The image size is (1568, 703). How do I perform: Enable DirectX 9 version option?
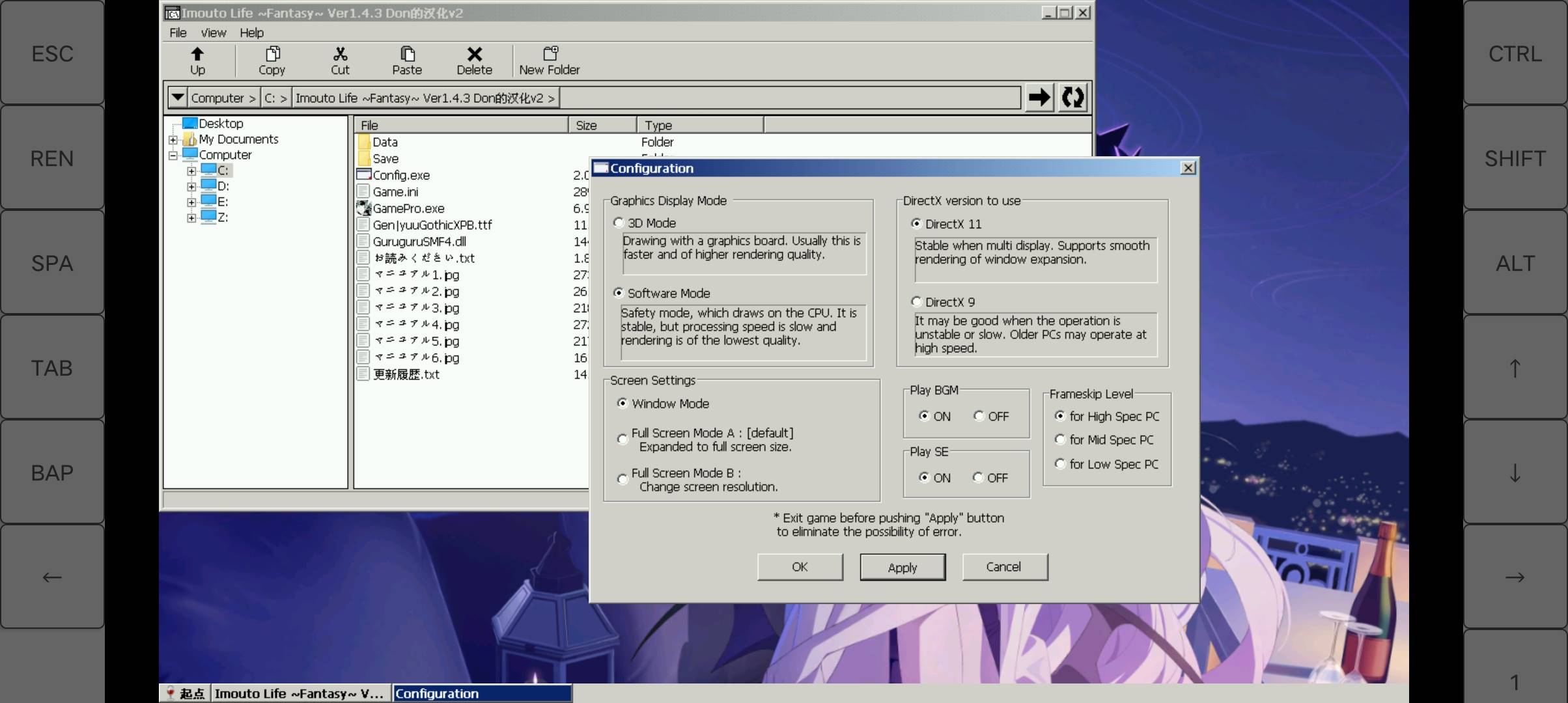917,301
